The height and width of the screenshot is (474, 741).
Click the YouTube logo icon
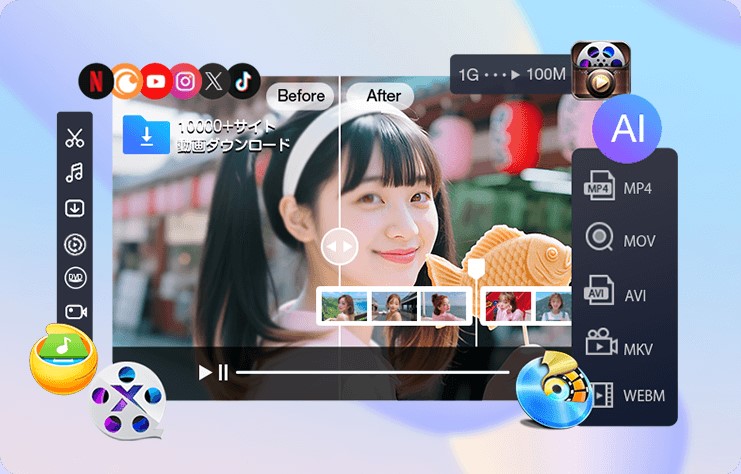tap(156, 81)
